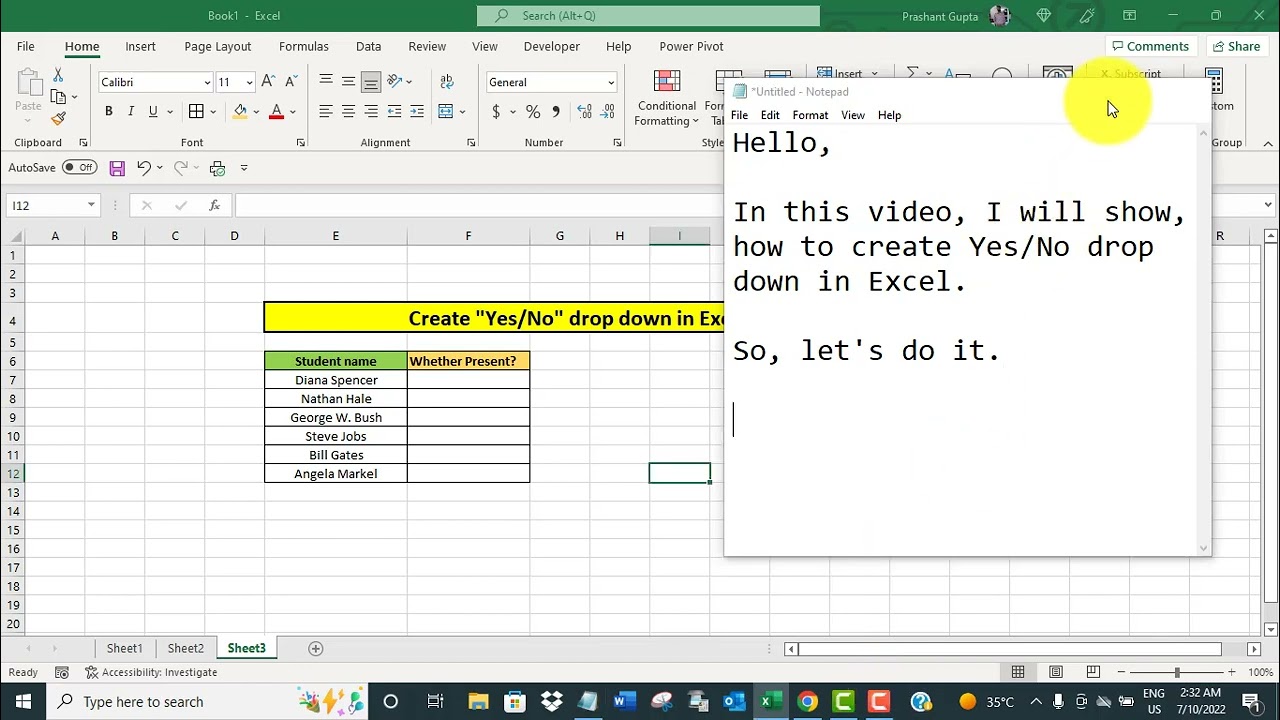
Task: Click the Insert Function fx icon
Action: [x=214, y=205]
